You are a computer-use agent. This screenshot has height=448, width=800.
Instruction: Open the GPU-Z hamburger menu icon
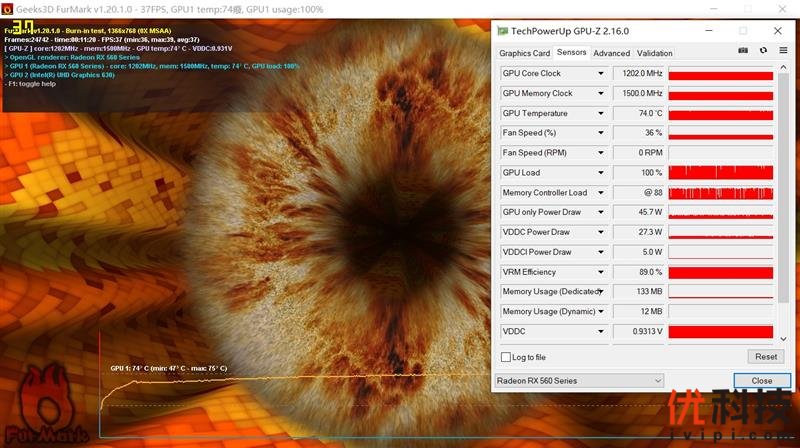[783, 51]
